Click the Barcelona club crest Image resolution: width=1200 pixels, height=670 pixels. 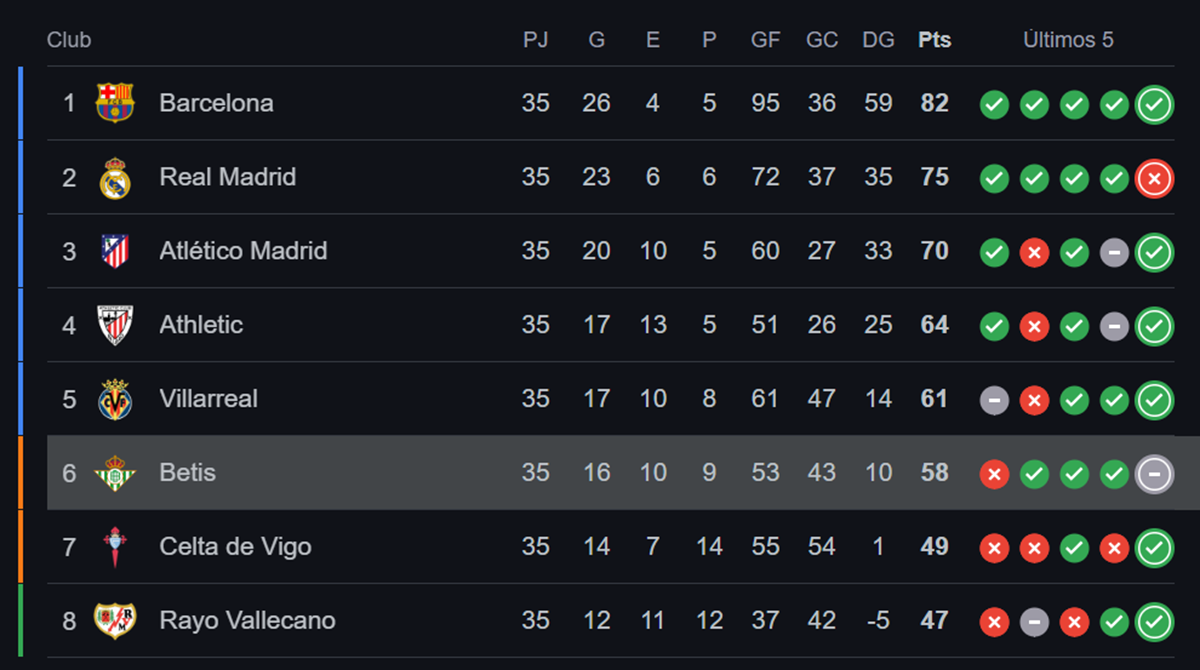(115, 103)
